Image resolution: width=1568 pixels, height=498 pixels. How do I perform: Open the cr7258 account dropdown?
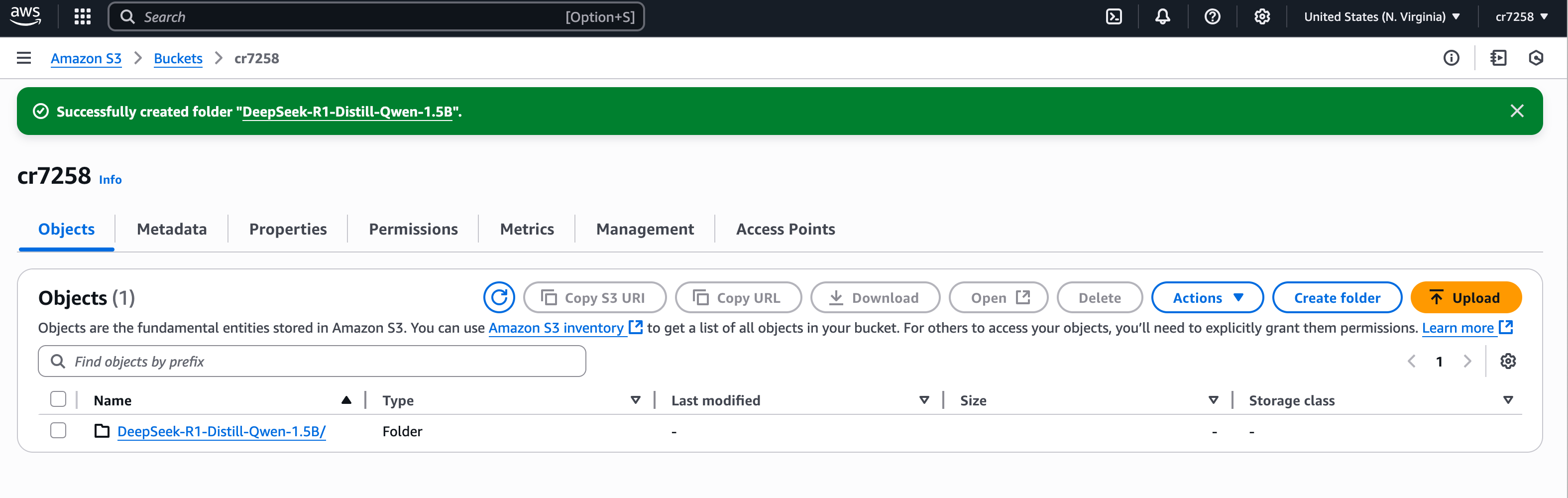pyautogui.click(x=1521, y=16)
